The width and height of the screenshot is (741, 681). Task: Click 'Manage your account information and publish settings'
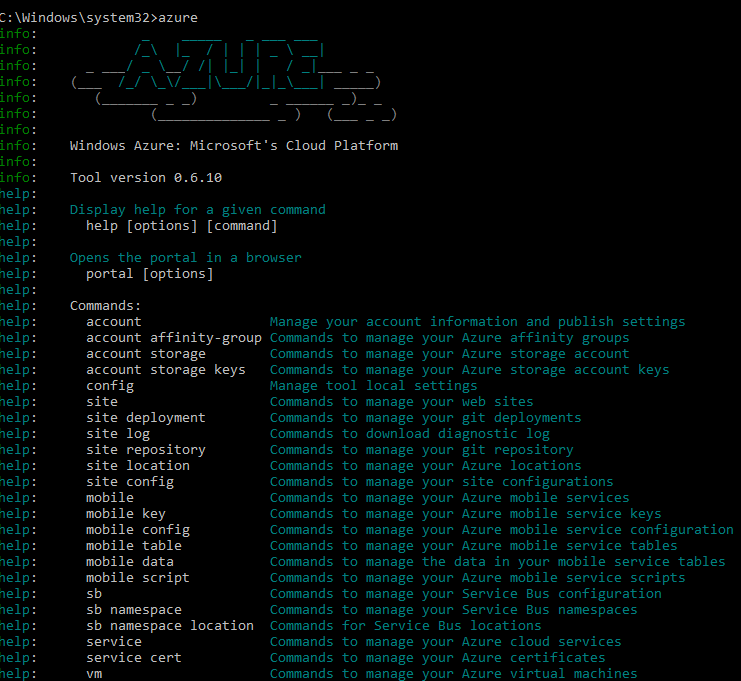[477, 322]
